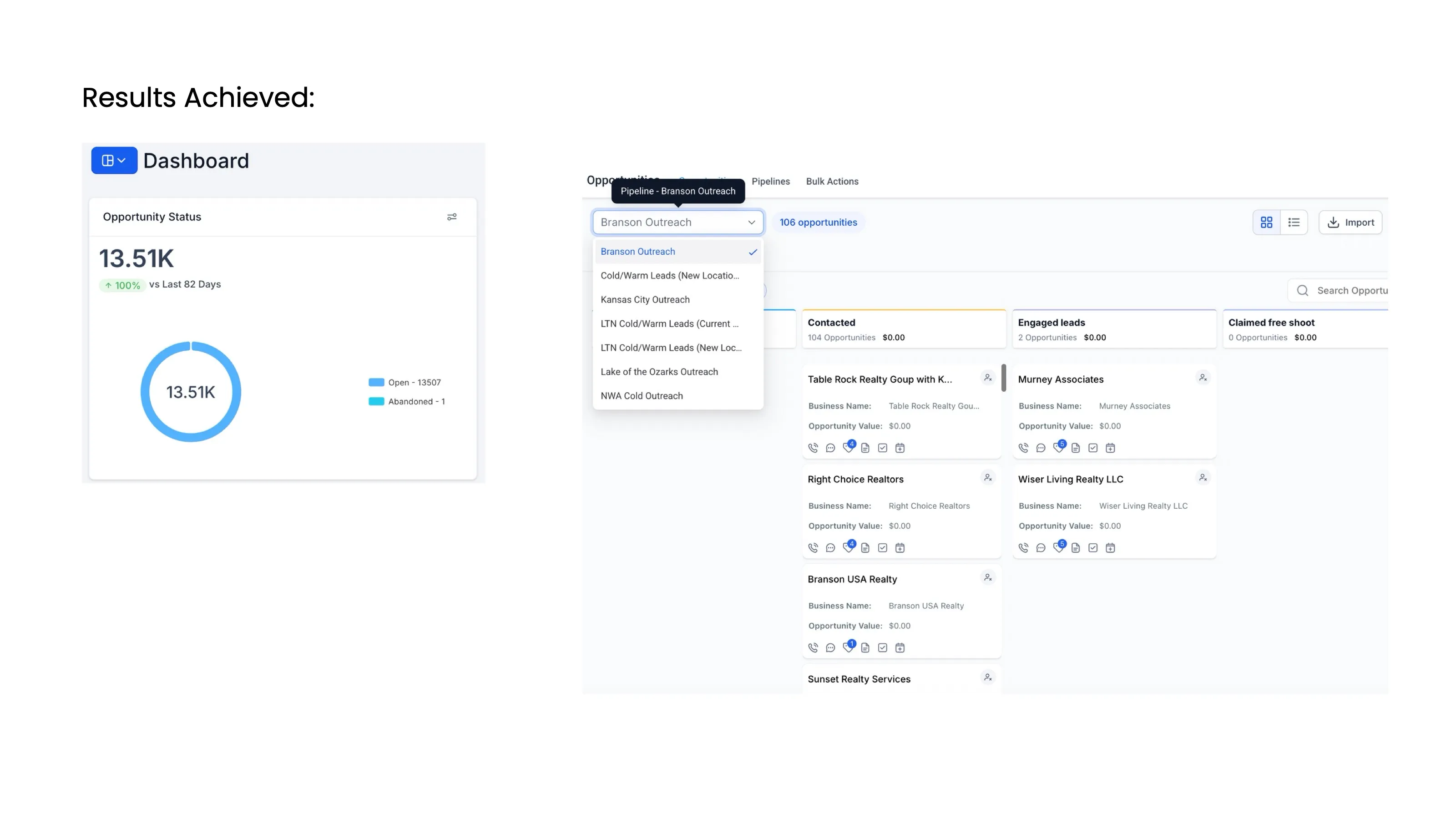1456x819 pixels.
Task: Click the Abandoned legend color swatch
Action: 376,402
